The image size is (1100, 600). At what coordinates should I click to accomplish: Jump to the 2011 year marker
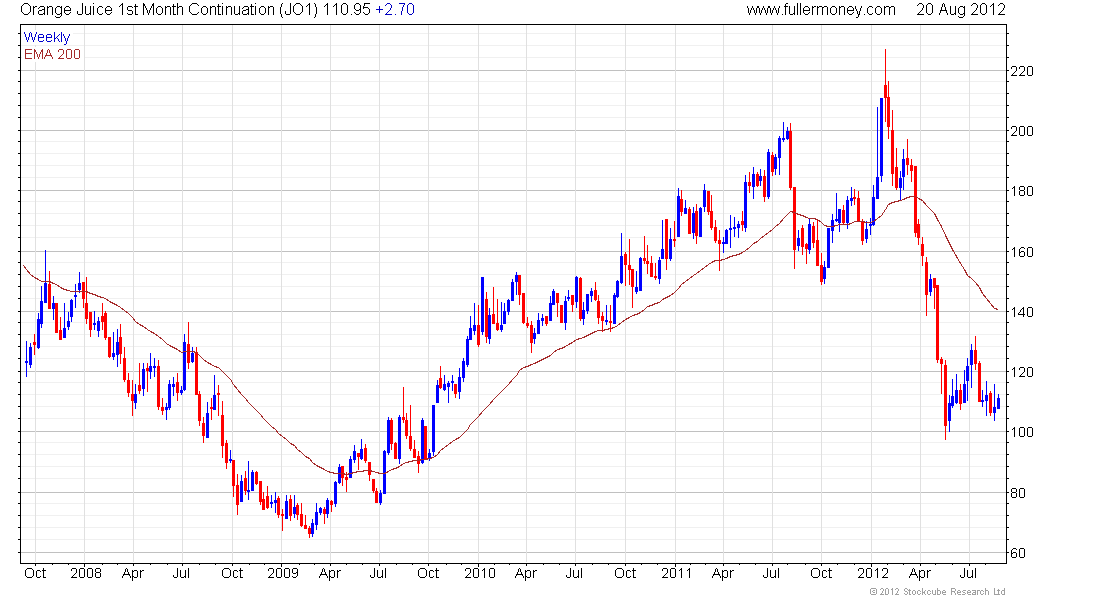676,574
